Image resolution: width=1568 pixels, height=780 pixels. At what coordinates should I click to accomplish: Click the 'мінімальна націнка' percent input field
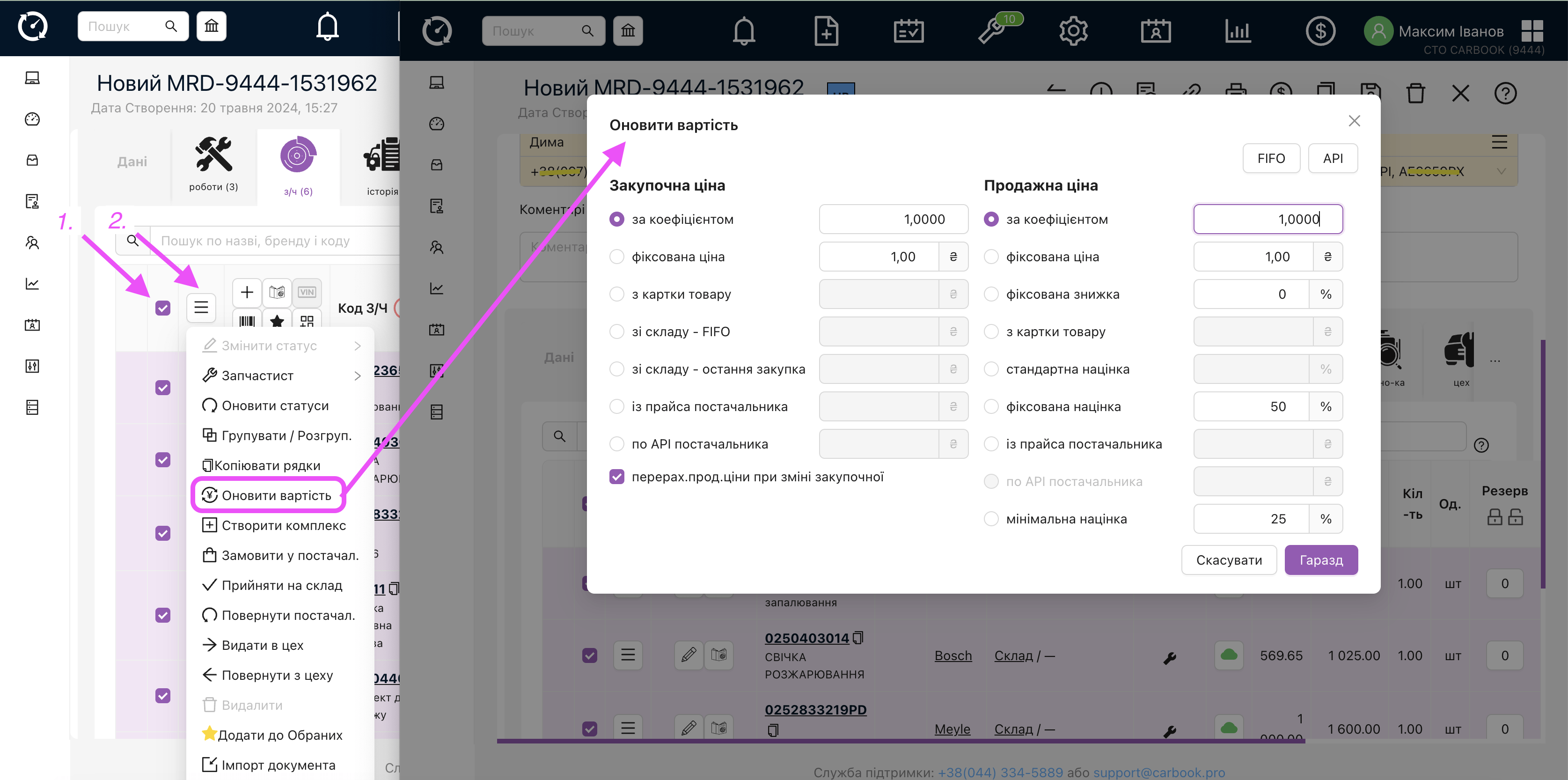[1252, 519]
